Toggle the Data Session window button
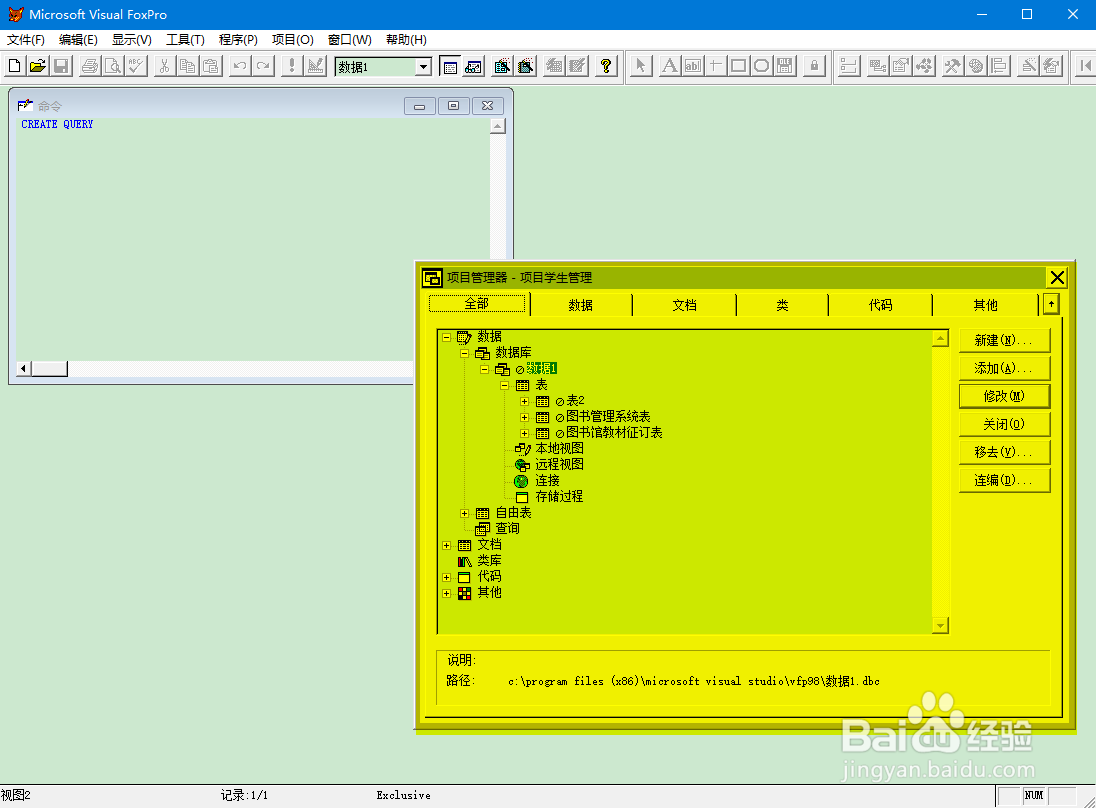Viewport: 1096px width, 808px height. tap(473, 66)
